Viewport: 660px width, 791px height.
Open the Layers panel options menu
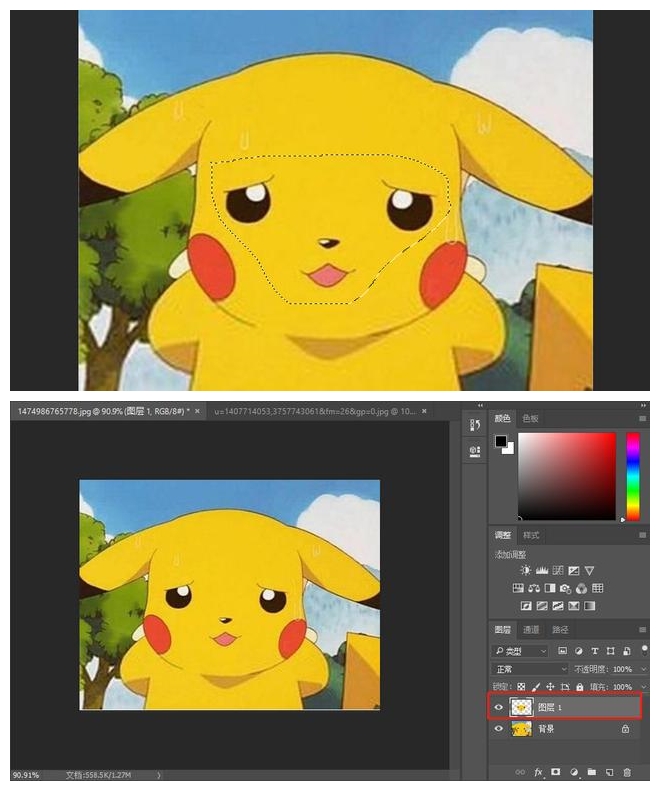tap(642, 630)
